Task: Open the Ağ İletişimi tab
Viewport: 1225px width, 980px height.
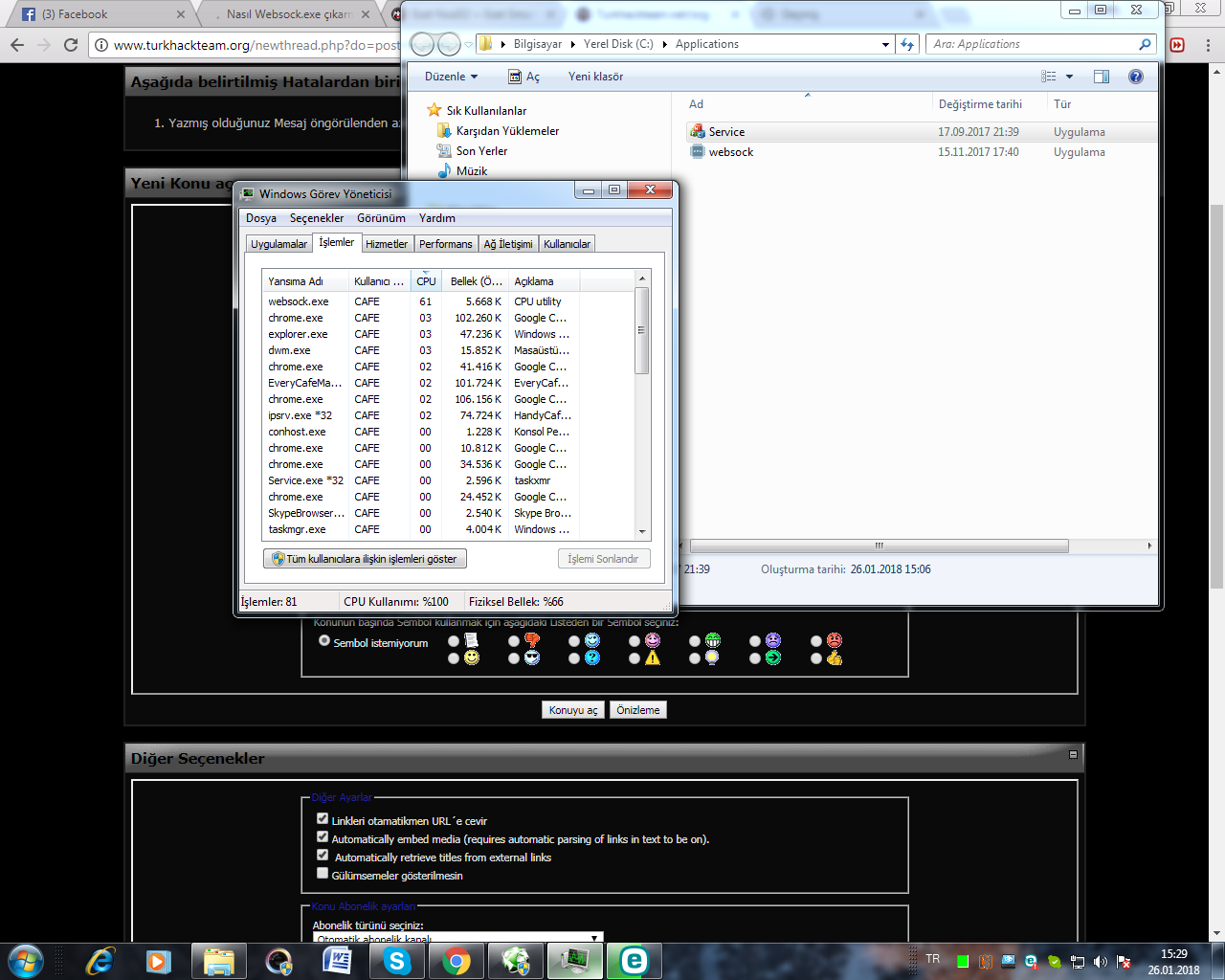Action: [x=508, y=244]
